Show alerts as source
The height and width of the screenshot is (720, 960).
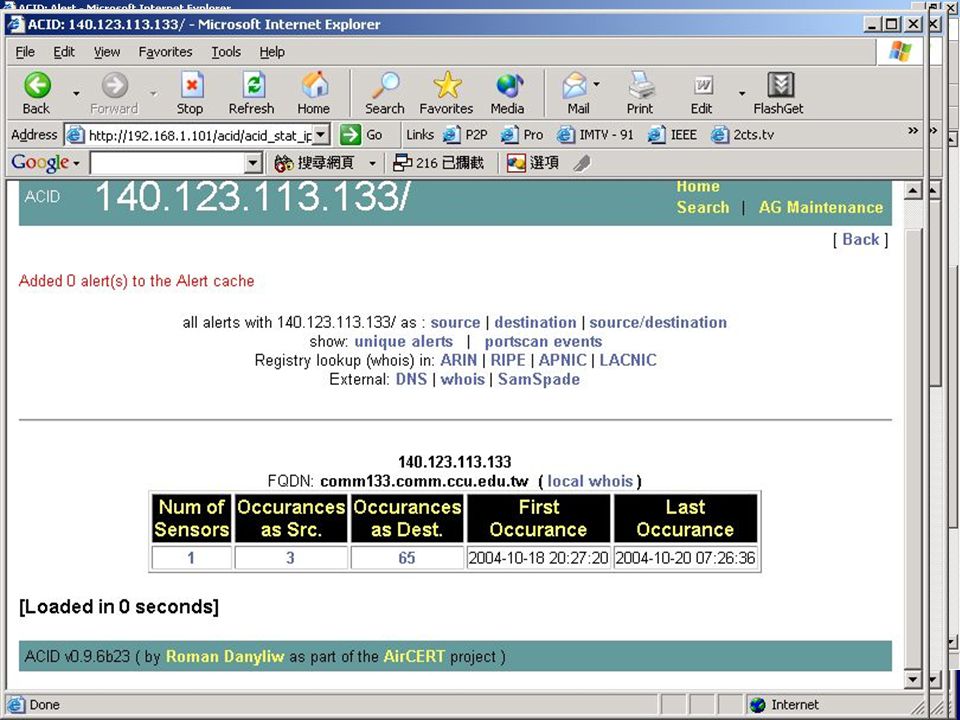click(455, 323)
